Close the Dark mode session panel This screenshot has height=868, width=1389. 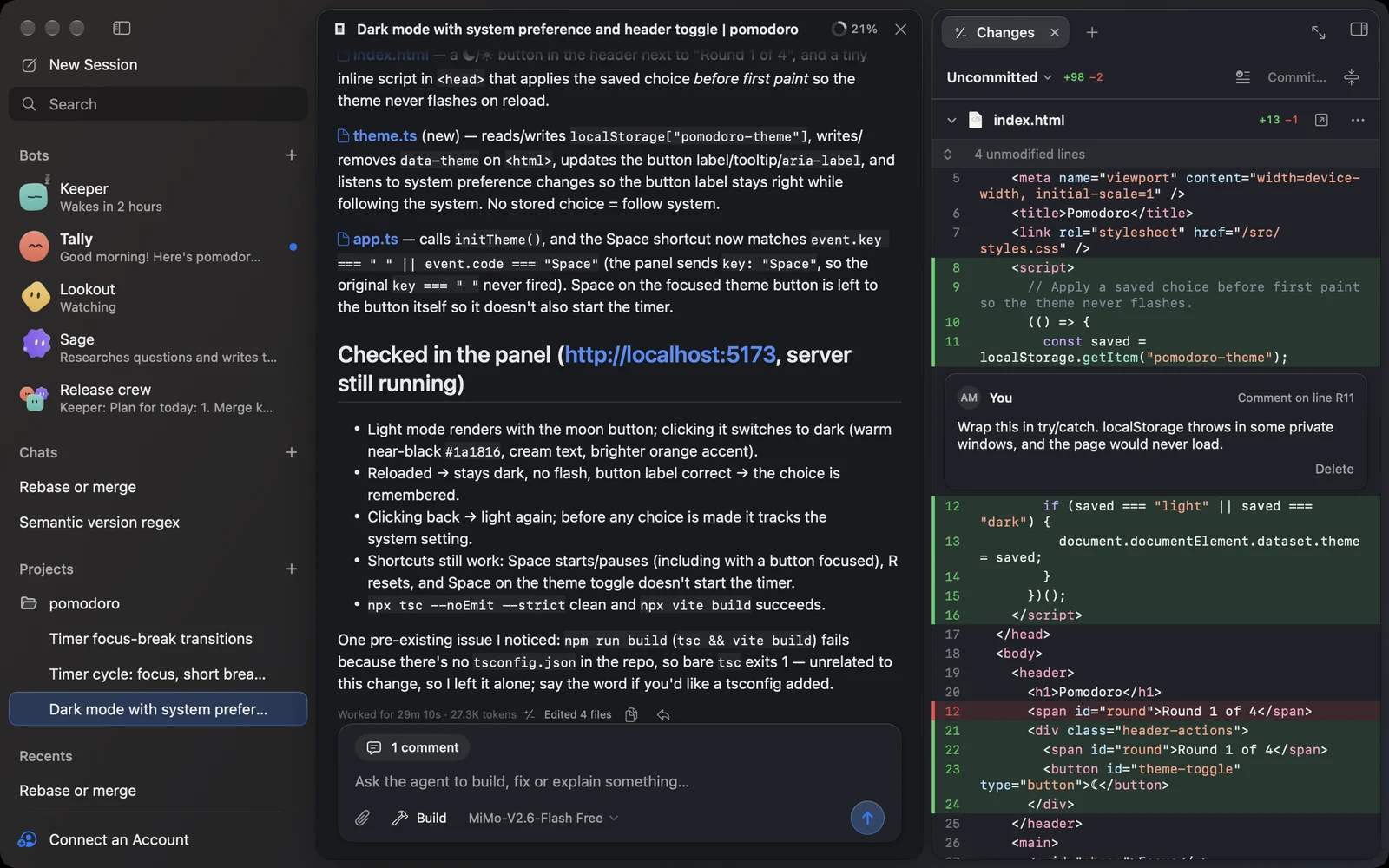[x=901, y=30]
